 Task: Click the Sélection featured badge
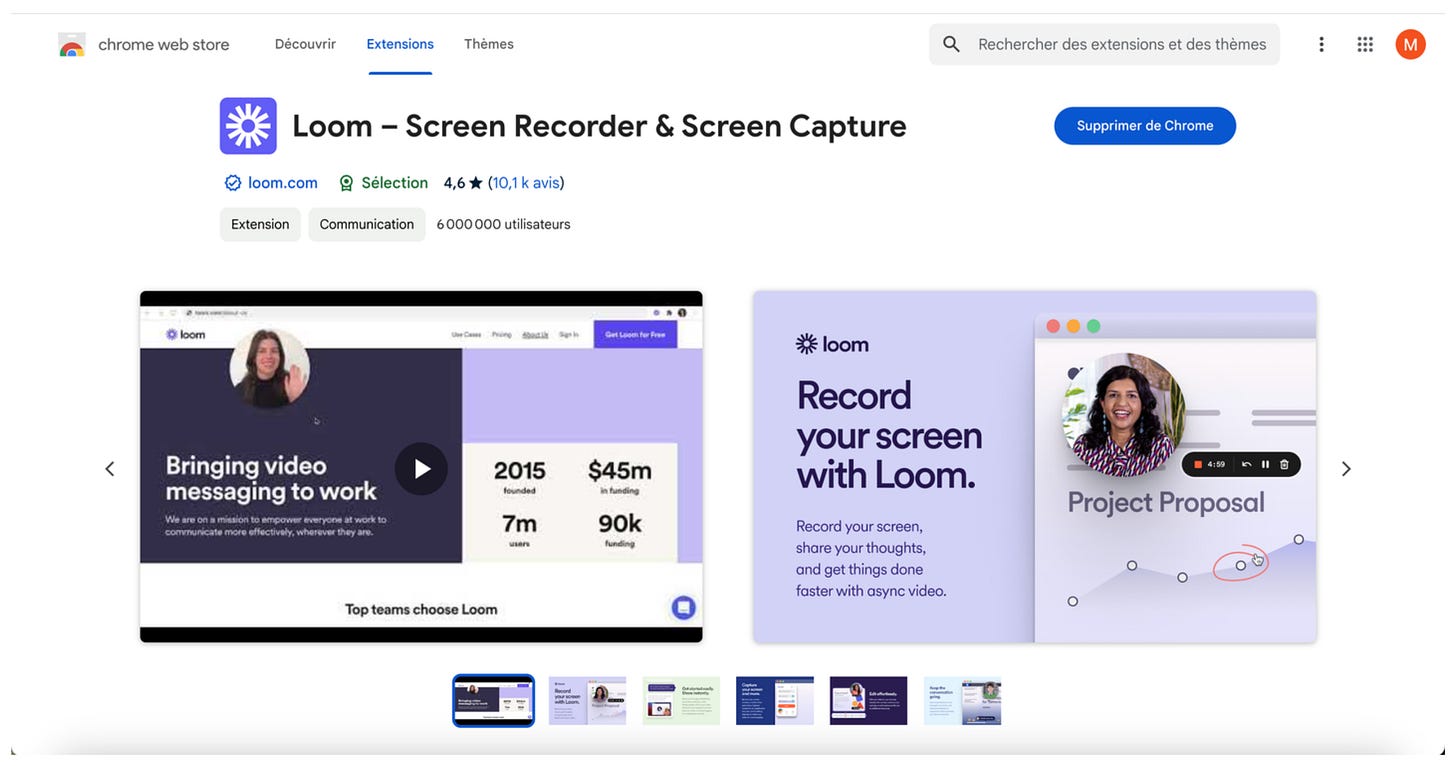383,183
